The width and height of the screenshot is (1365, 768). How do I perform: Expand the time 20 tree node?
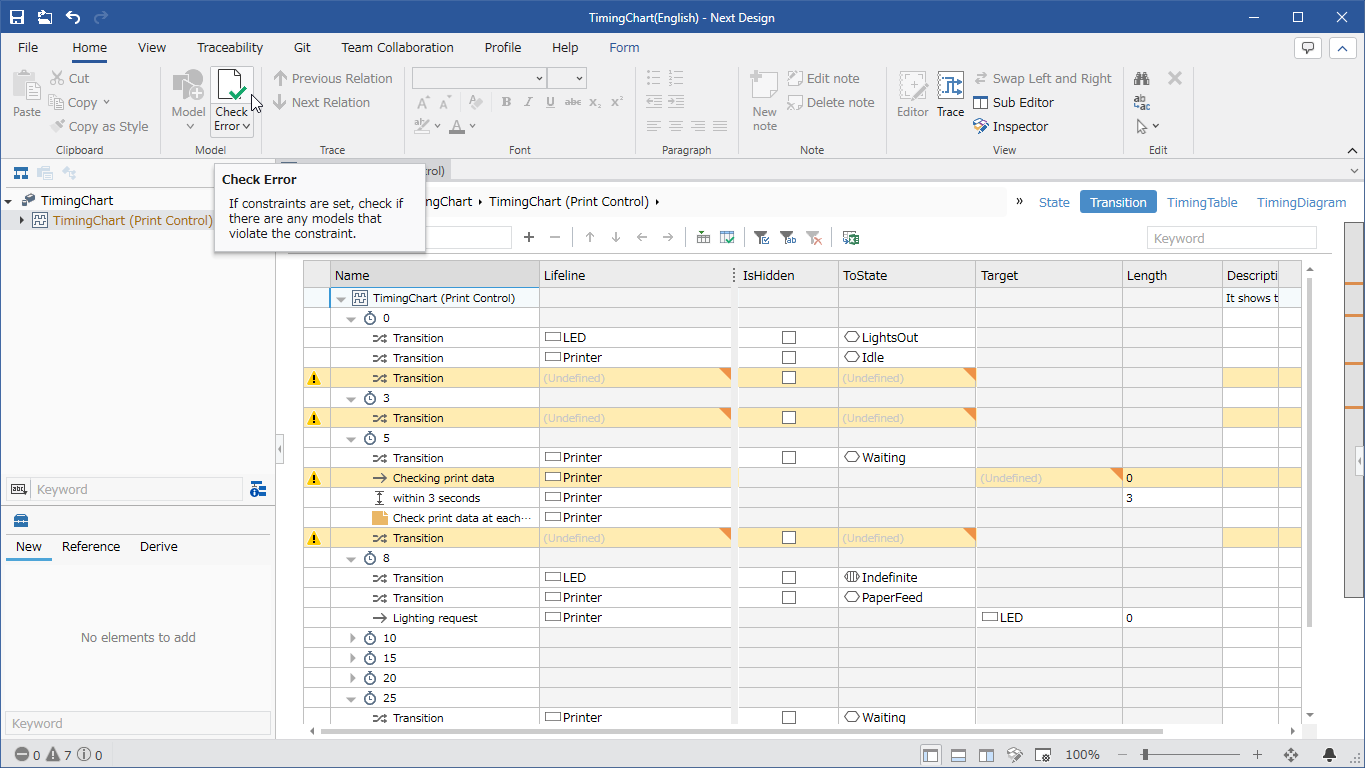(x=352, y=677)
